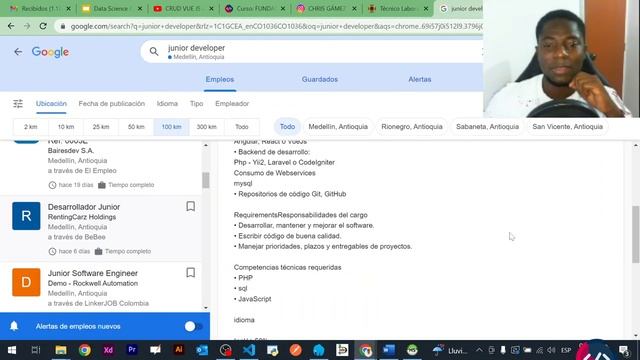The width and height of the screenshot is (640, 360).
Task: Bookmark the Desarrollador Junior job
Action: tap(191, 207)
